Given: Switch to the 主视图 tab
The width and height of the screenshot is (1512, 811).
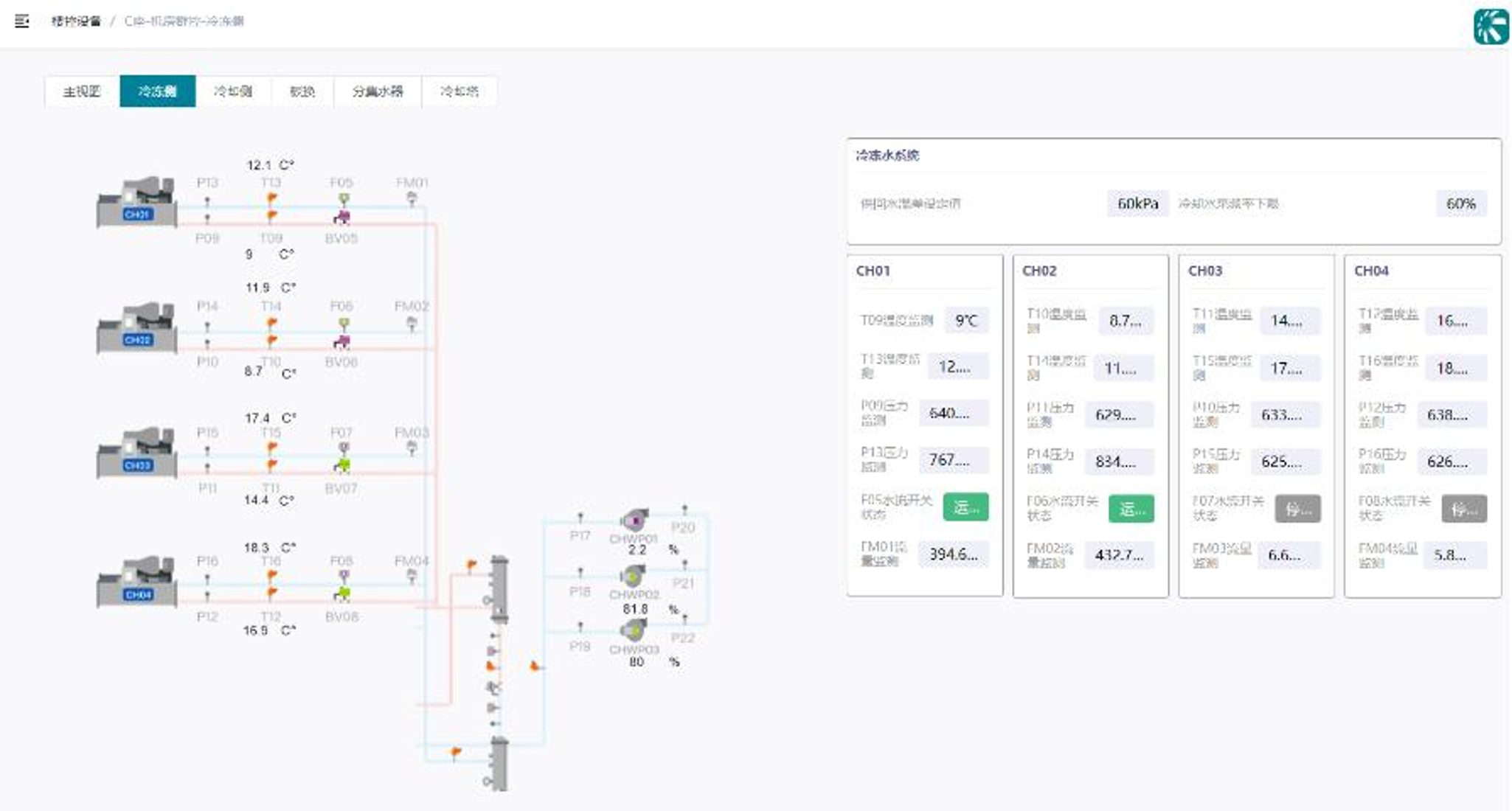Looking at the screenshot, I should (x=82, y=91).
